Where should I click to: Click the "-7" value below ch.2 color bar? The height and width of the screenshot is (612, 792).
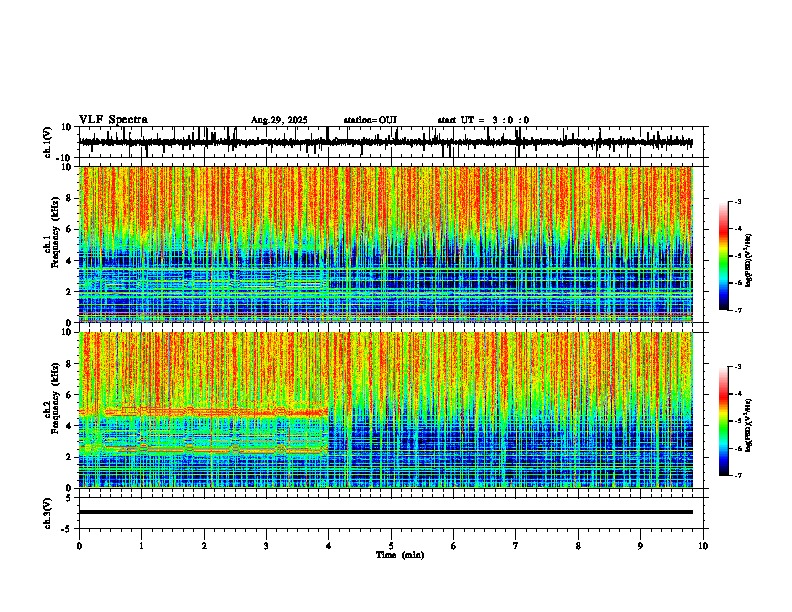(737, 475)
